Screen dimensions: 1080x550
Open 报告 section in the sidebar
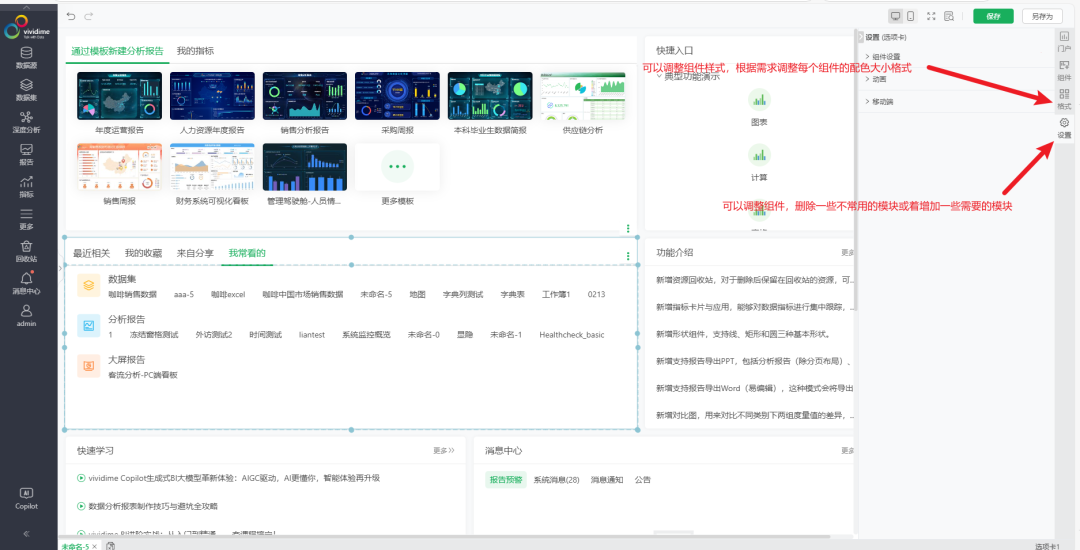[26, 155]
